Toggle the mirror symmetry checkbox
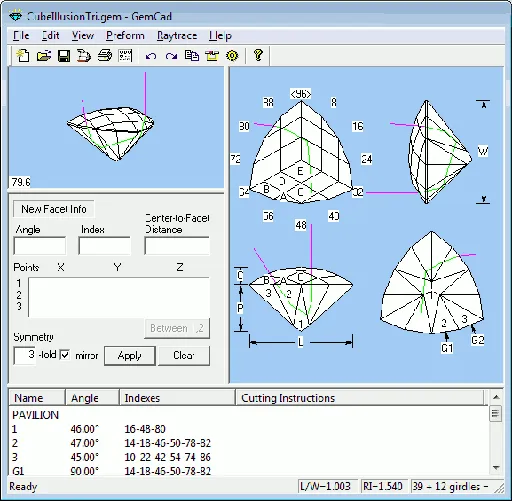Viewport: 512px width, 501px height. (65, 355)
